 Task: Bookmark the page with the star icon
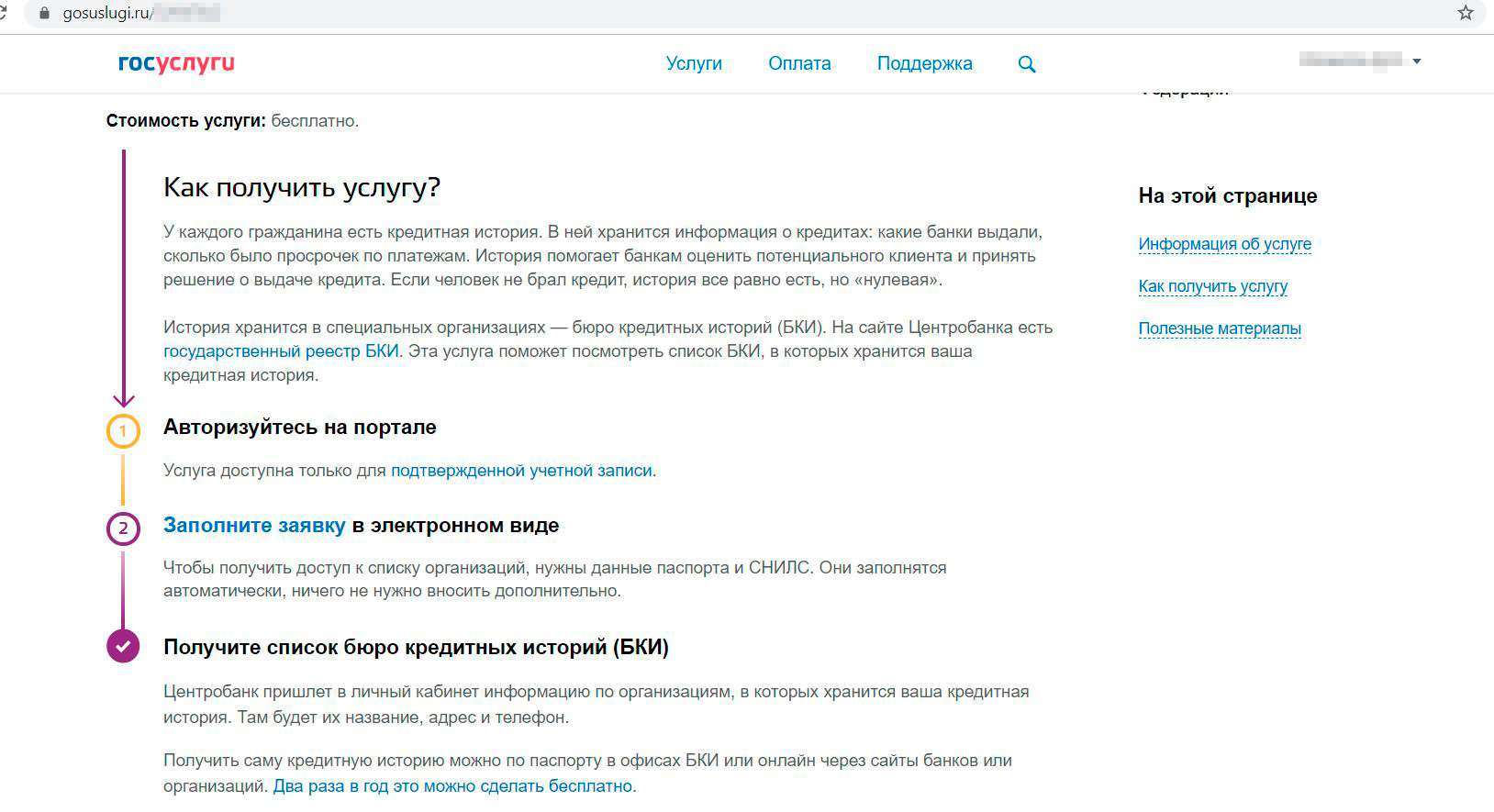pyautogui.click(x=1465, y=13)
